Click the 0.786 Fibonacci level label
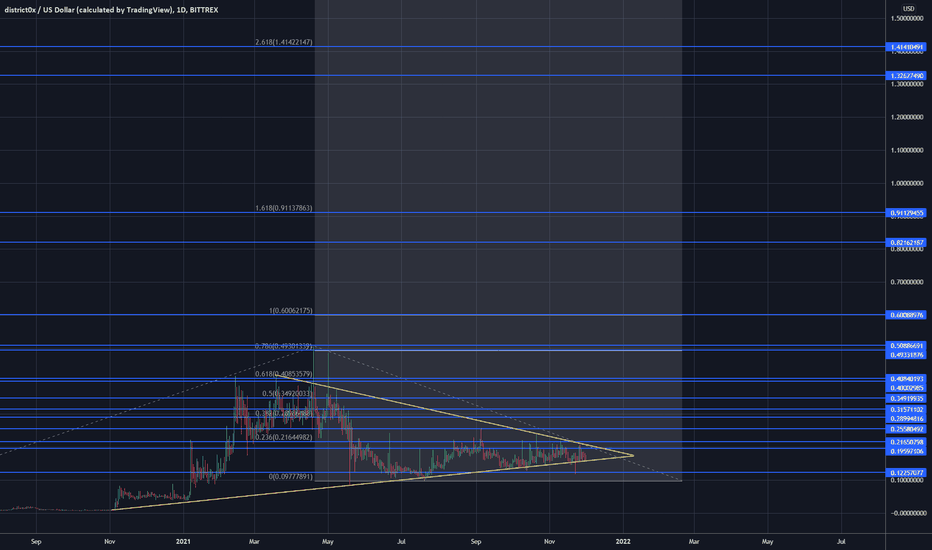 284,346
